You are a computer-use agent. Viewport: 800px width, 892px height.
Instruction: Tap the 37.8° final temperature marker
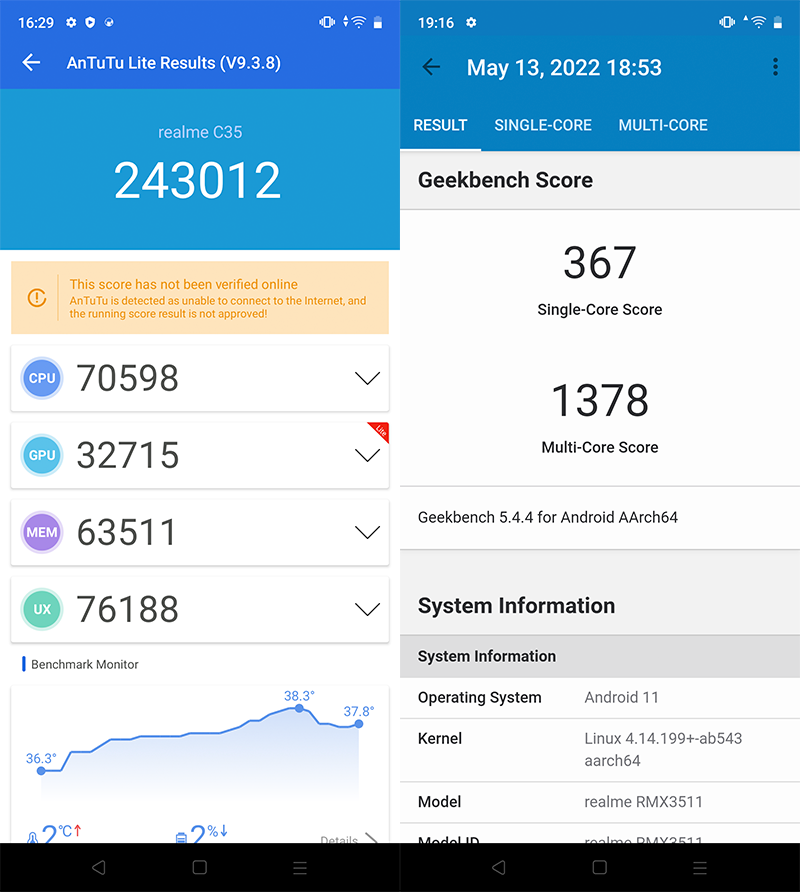coord(358,724)
